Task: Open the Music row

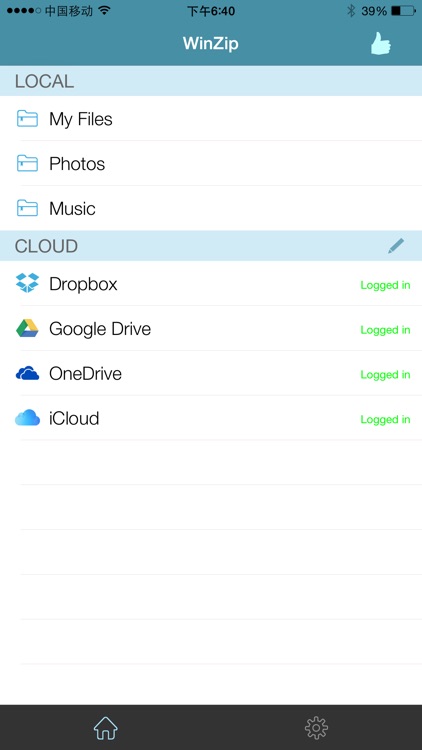Action: [211, 209]
